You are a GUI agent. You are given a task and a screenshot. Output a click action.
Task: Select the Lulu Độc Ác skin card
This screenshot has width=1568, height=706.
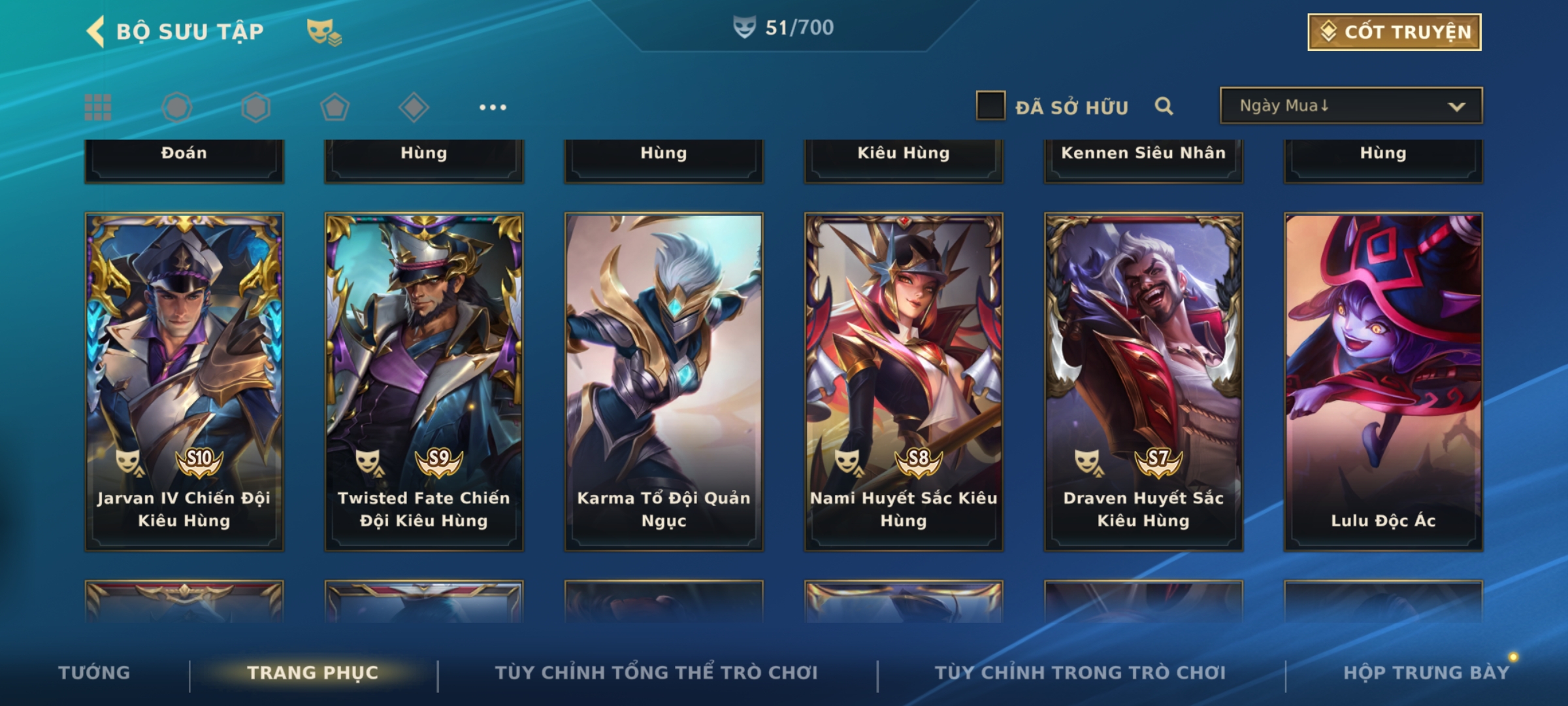[1383, 382]
